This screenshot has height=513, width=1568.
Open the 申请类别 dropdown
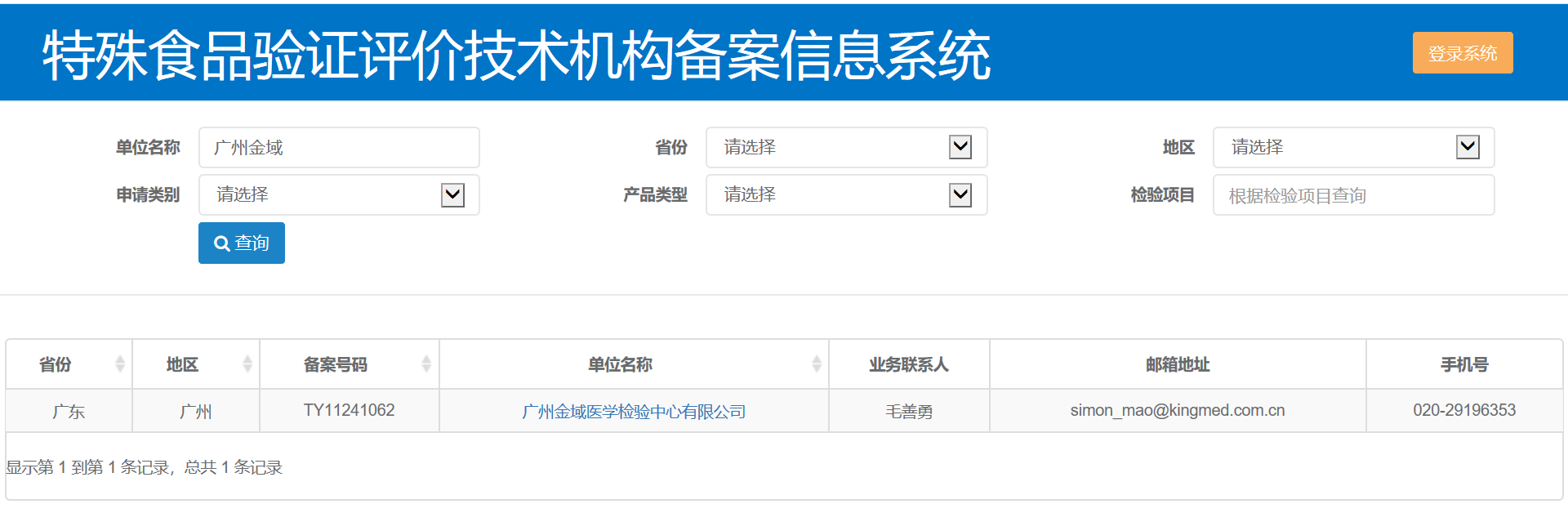pyautogui.click(x=339, y=195)
